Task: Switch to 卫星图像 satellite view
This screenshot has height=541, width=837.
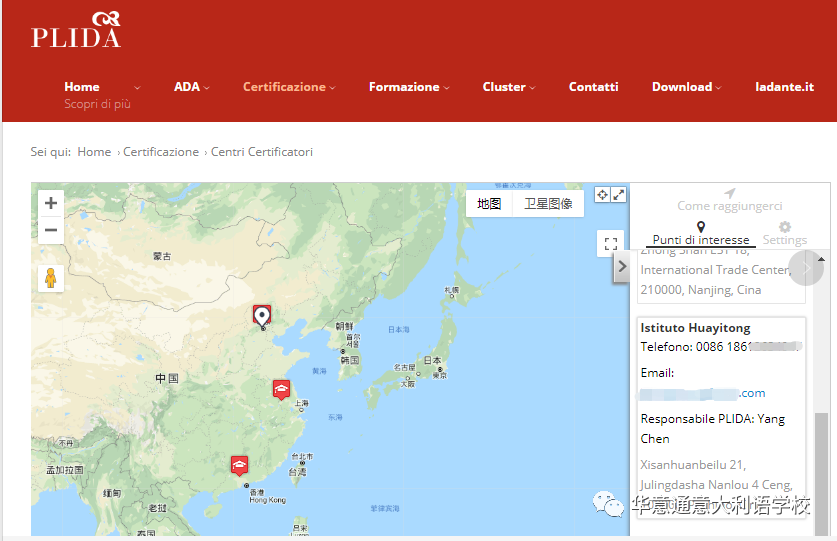Action: point(548,203)
